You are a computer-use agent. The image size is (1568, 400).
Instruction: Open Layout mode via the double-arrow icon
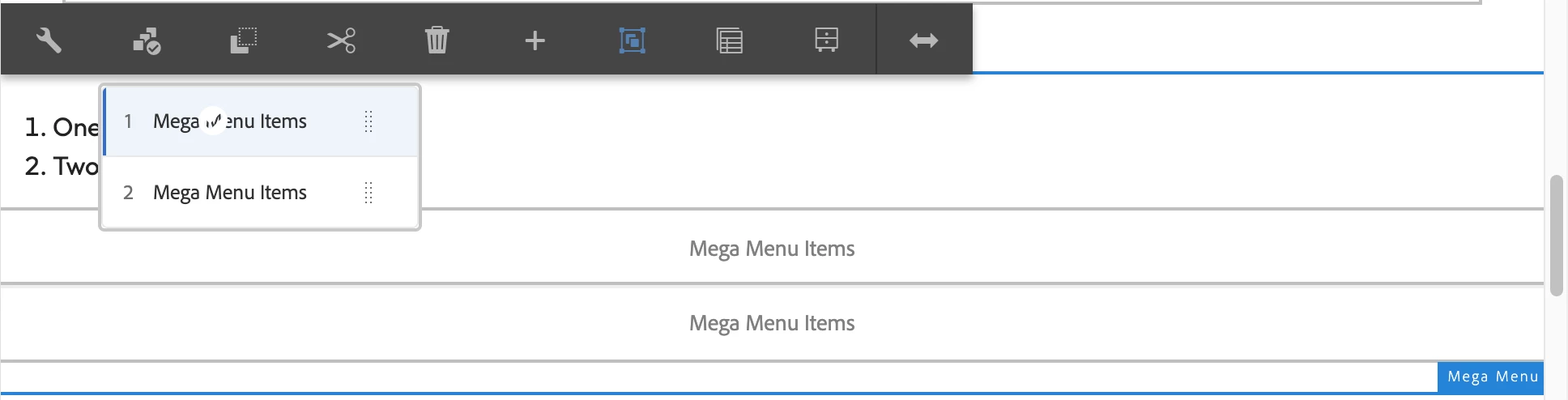923,40
